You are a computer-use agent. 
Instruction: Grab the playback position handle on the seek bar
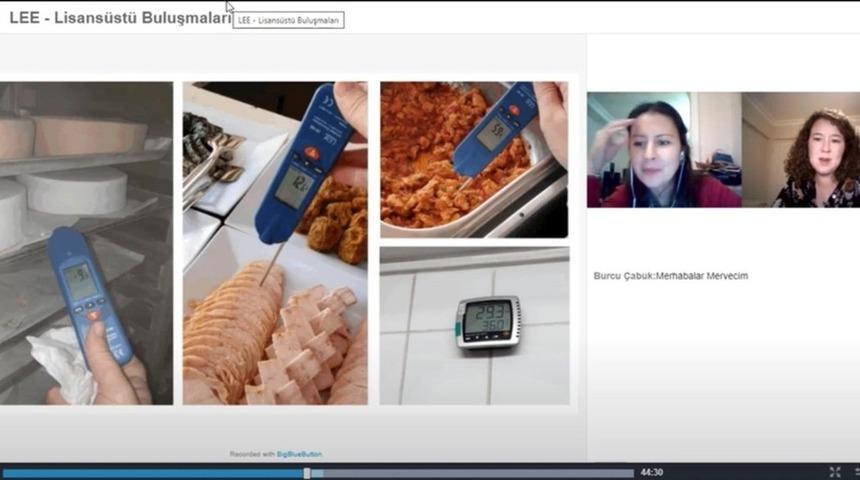click(x=307, y=473)
